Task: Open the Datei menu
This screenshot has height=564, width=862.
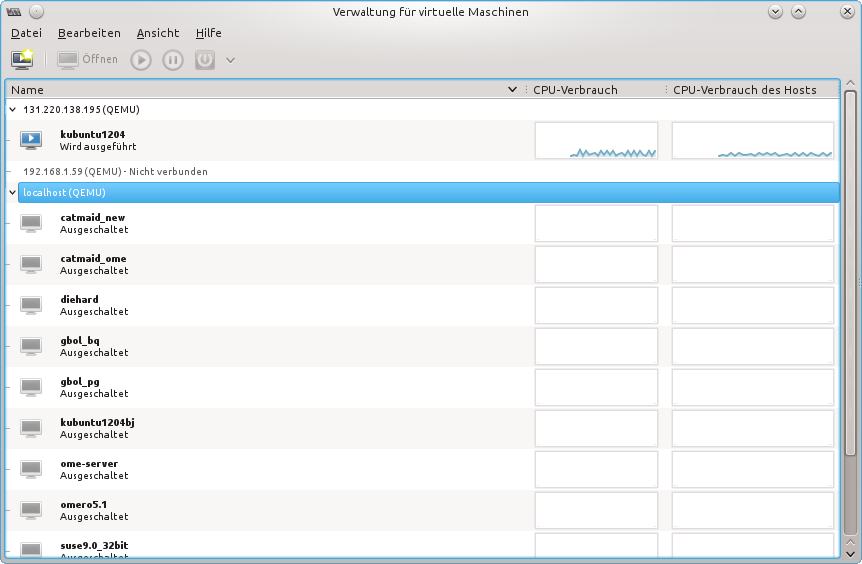Action: (26, 33)
